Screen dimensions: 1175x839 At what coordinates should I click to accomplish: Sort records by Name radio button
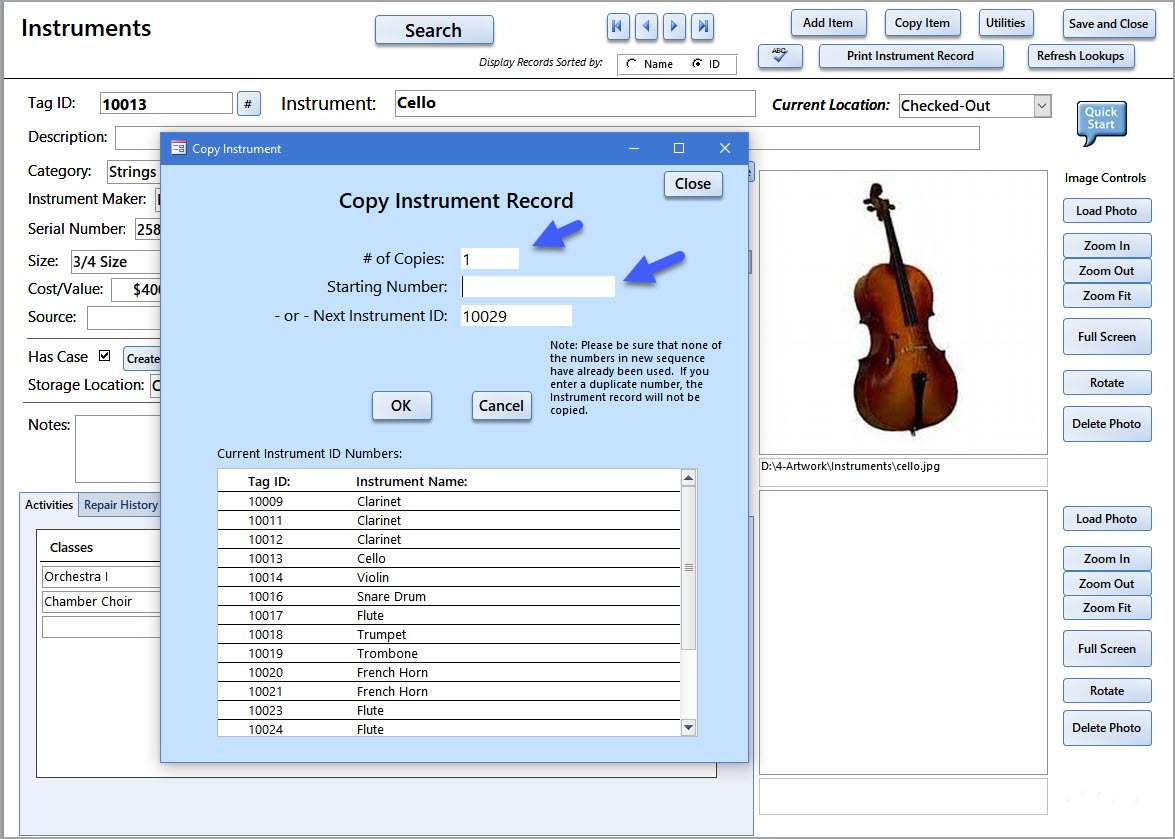tap(631, 64)
